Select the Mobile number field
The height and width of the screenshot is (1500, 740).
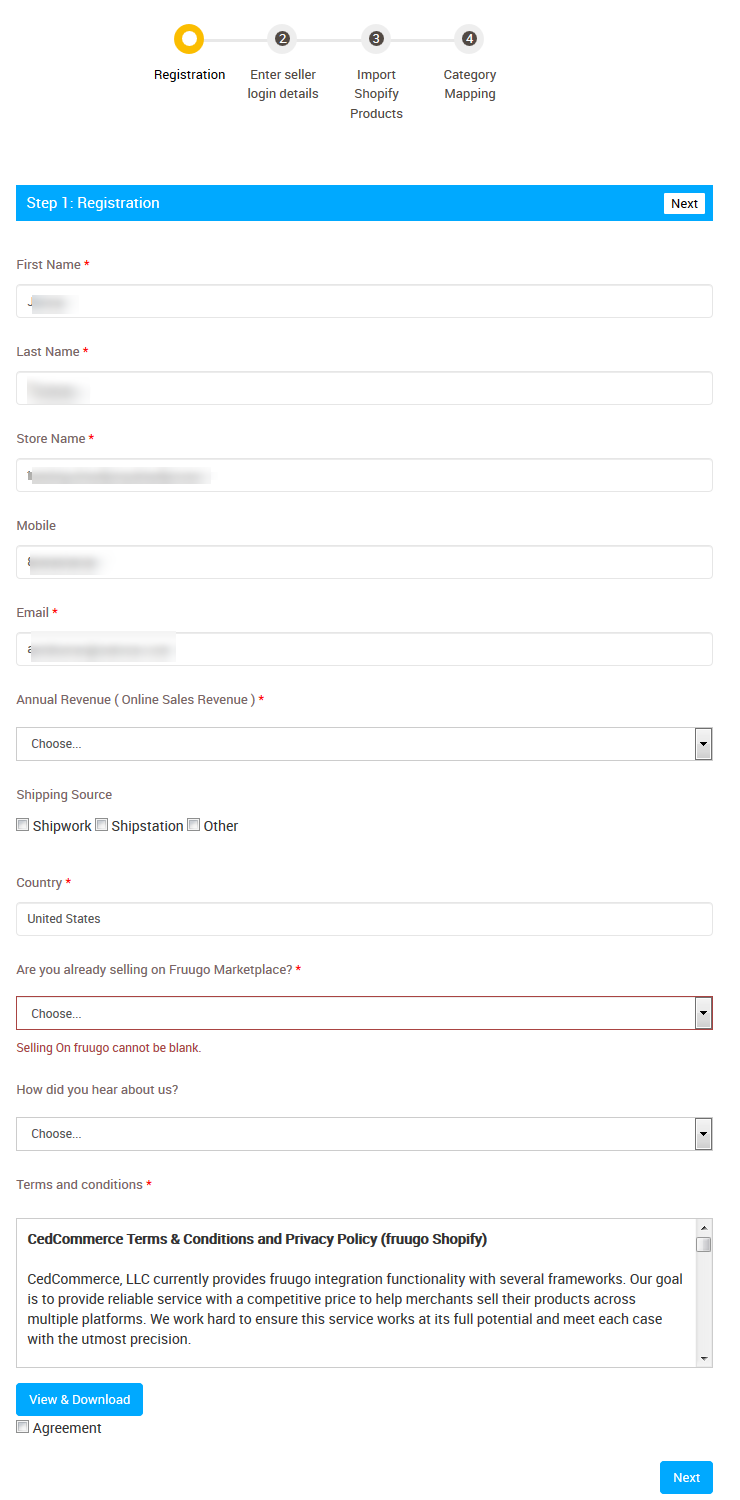point(364,562)
